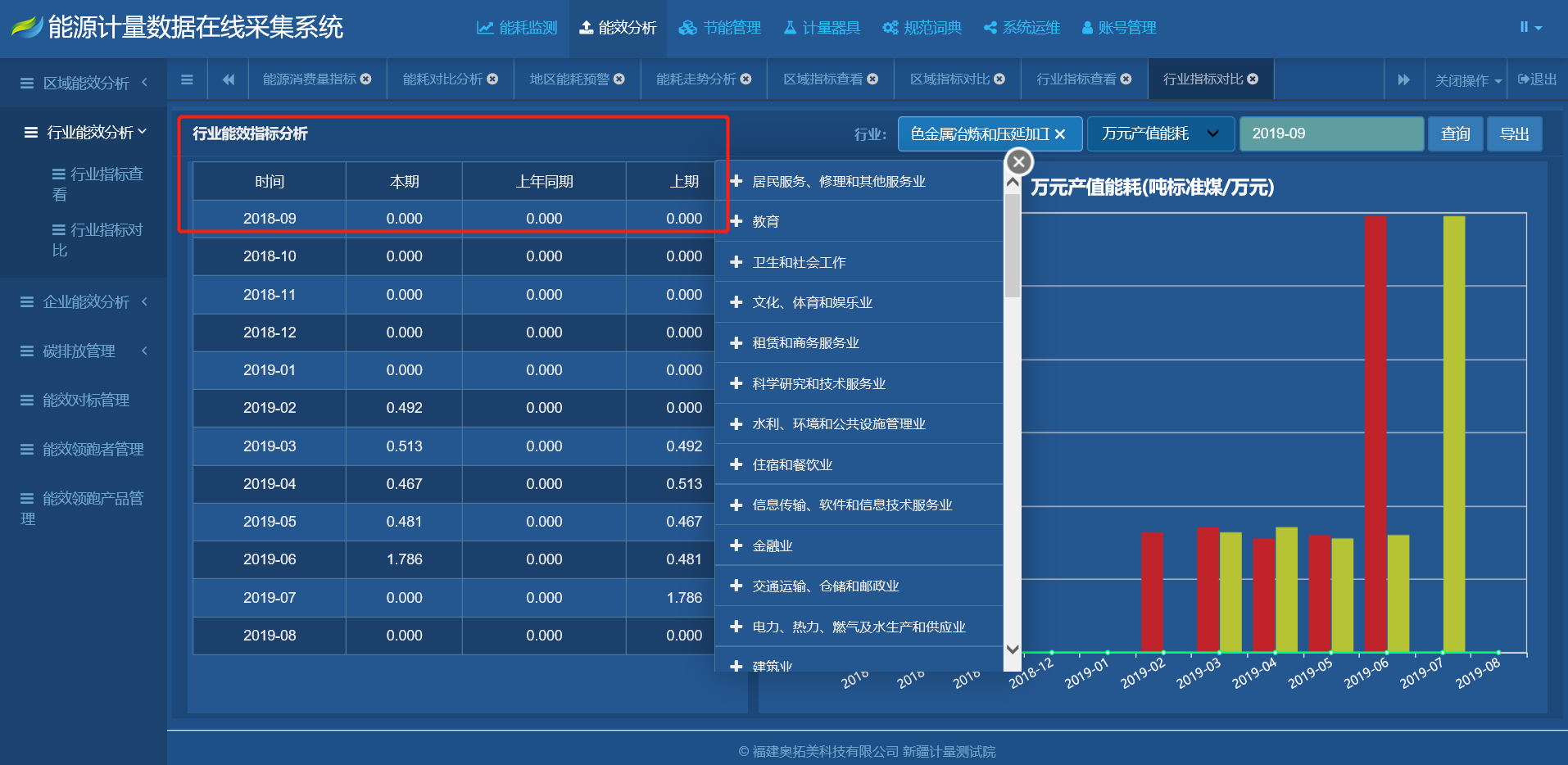Collapse tabs using the double-left arrow icon
This screenshot has width=1568, height=765.
click(x=228, y=79)
